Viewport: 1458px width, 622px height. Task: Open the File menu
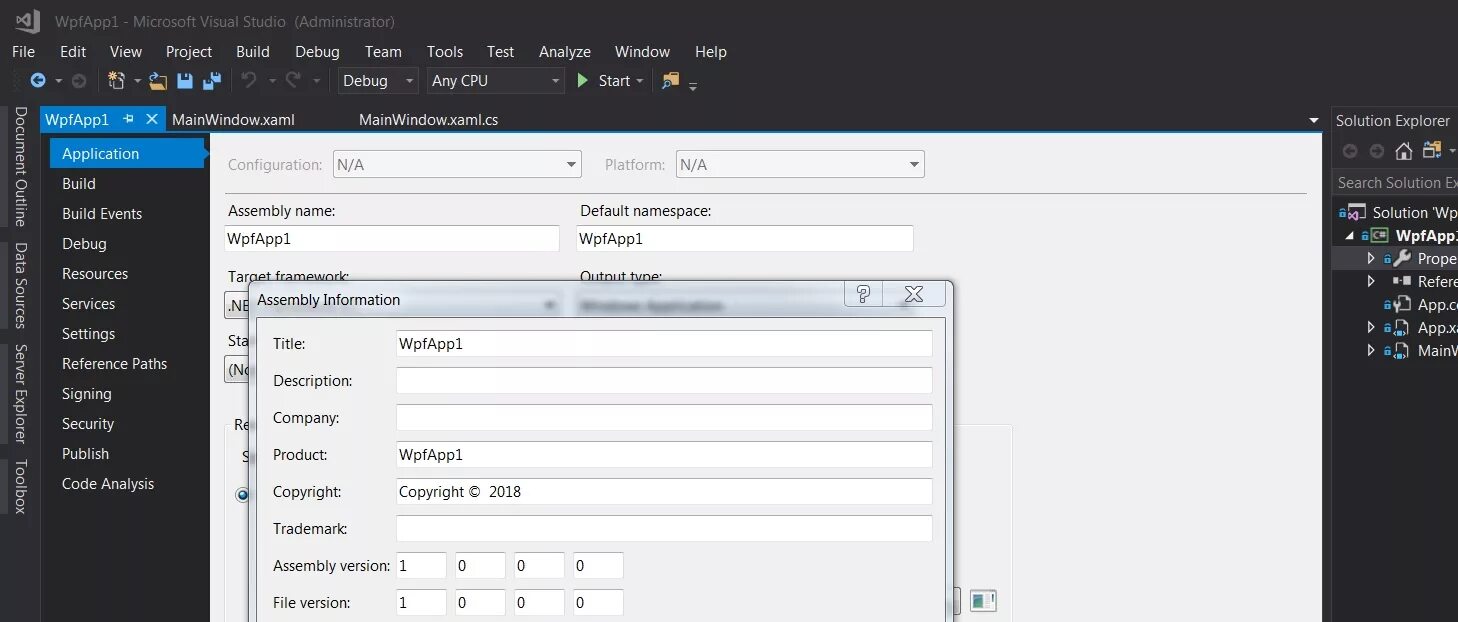click(x=23, y=51)
